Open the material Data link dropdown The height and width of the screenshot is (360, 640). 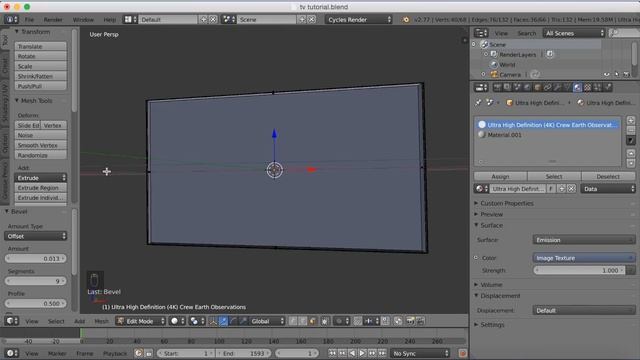coord(608,189)
